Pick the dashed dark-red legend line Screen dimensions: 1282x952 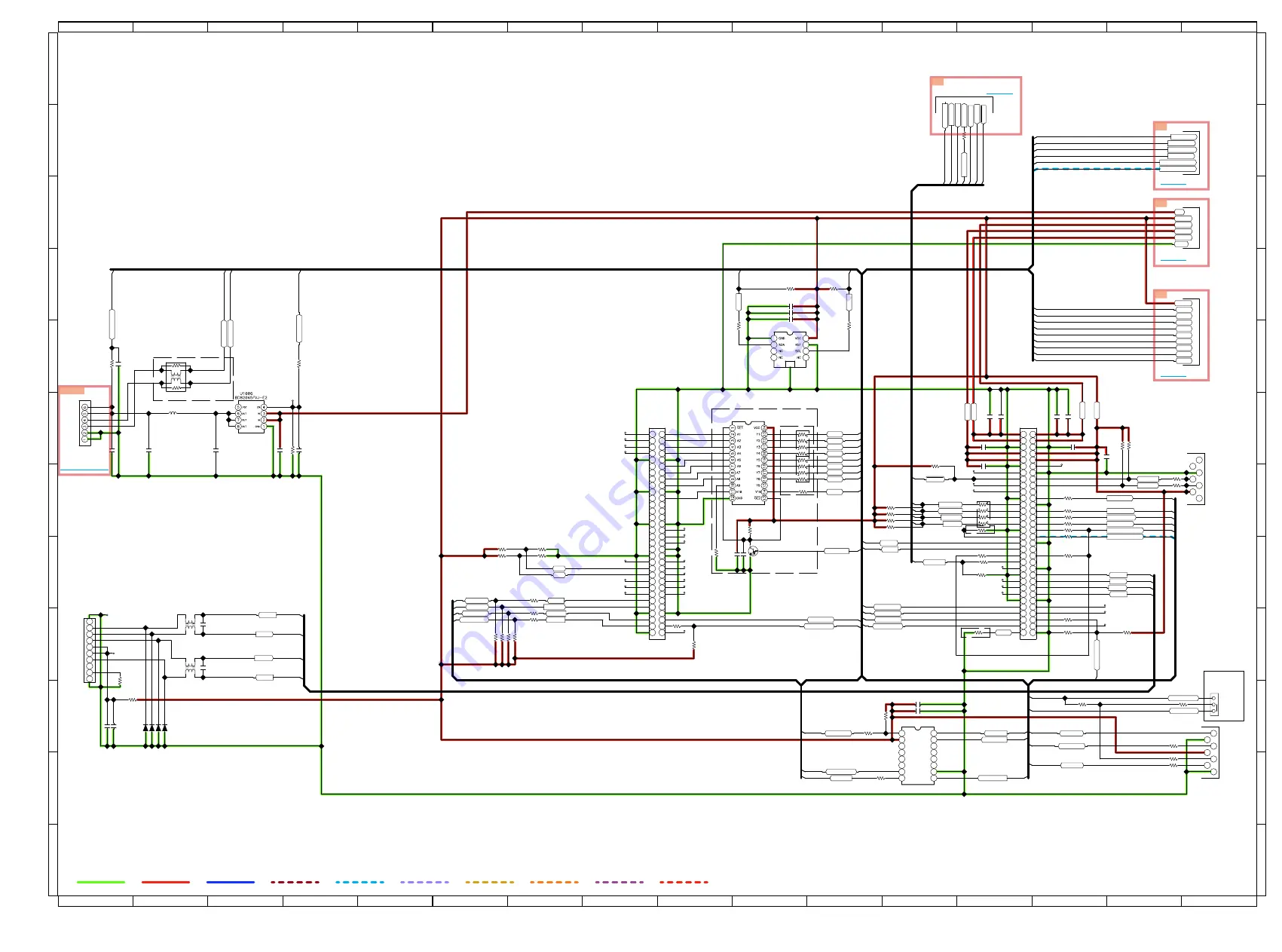click(x=295, y=882)
